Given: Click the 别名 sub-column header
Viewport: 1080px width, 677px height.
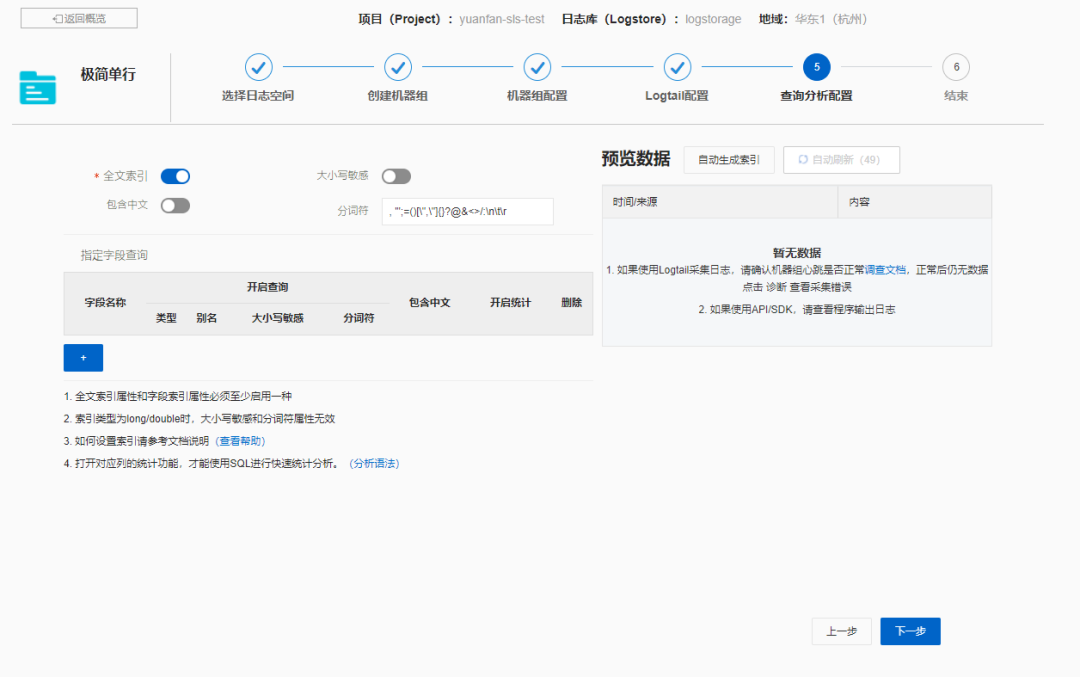Looking at the screenshot, I should (207, 318).
